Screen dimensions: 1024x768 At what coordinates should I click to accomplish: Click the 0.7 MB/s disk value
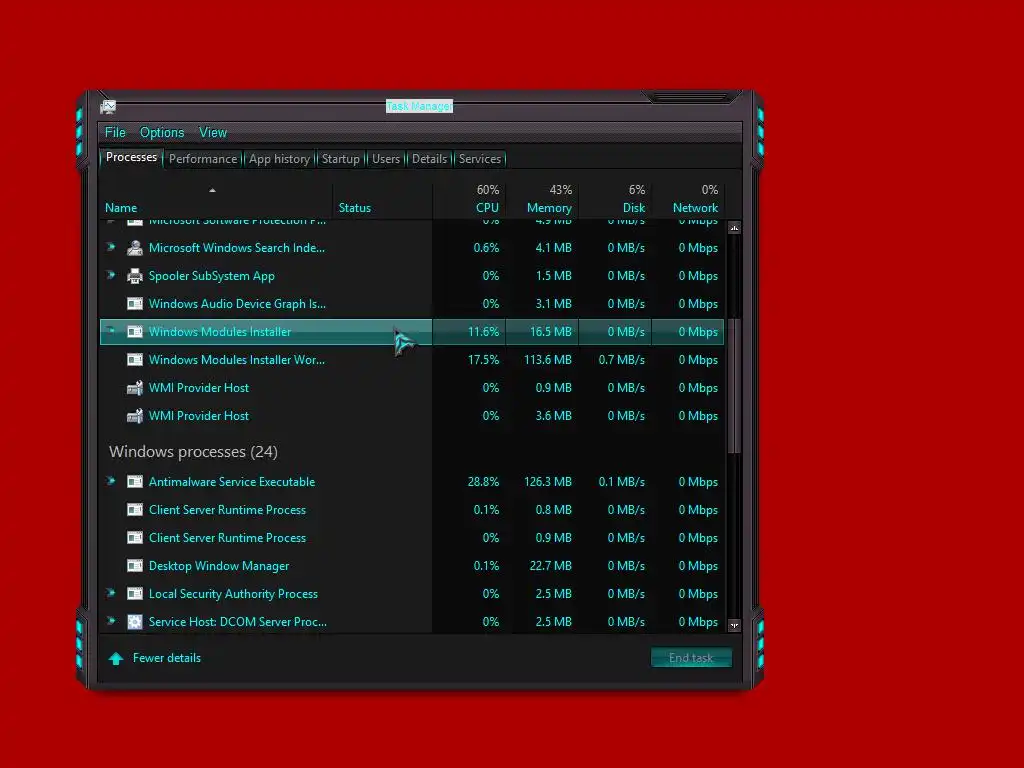(x=622, y=360)
